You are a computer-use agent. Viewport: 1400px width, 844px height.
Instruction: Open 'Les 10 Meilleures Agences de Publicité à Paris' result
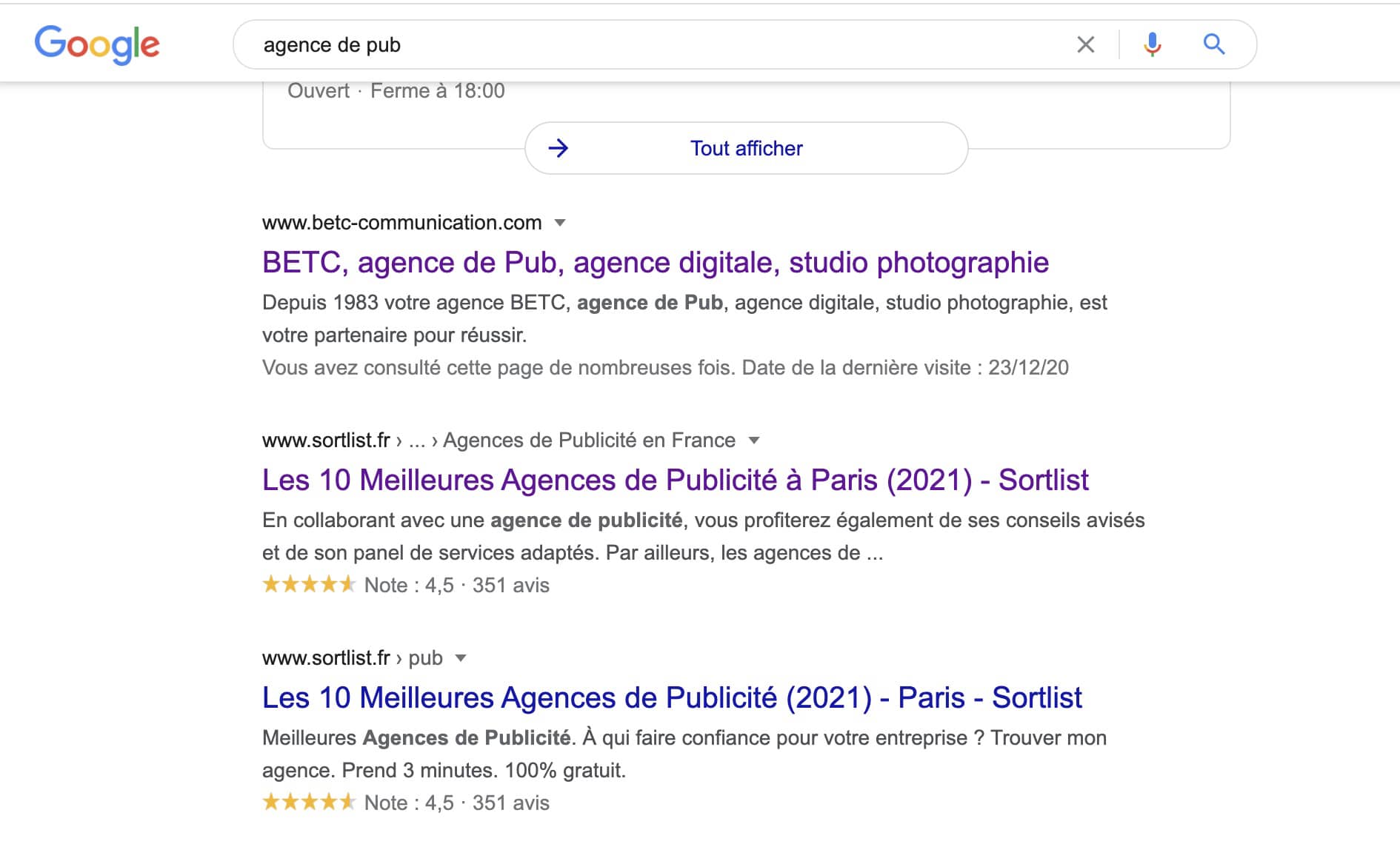point(676,480)
